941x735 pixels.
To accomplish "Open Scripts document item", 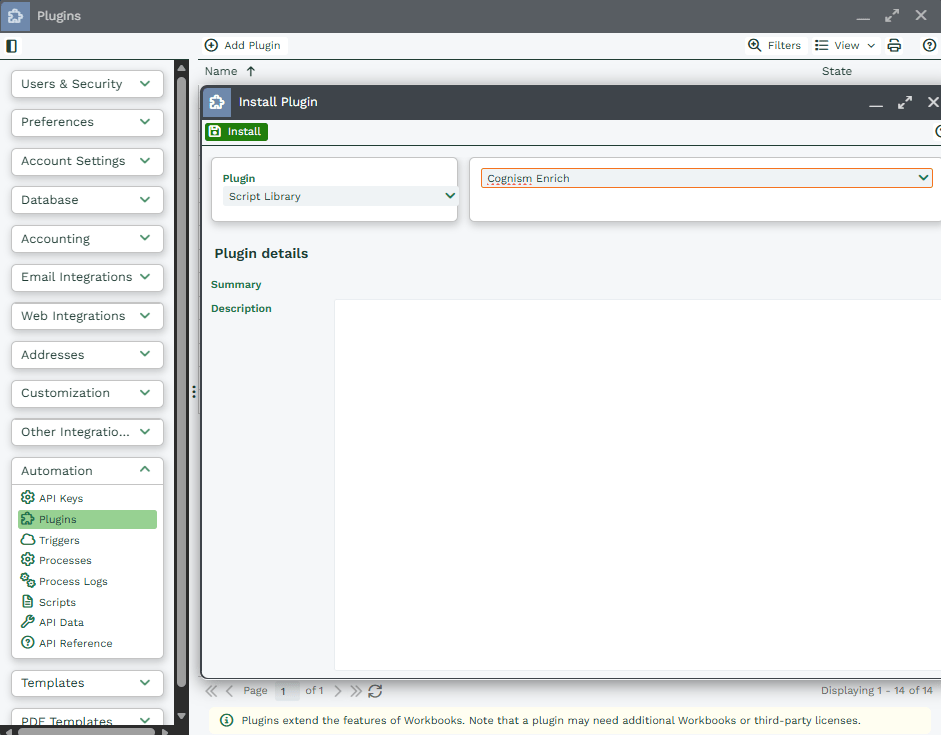I will click(57, 602).
